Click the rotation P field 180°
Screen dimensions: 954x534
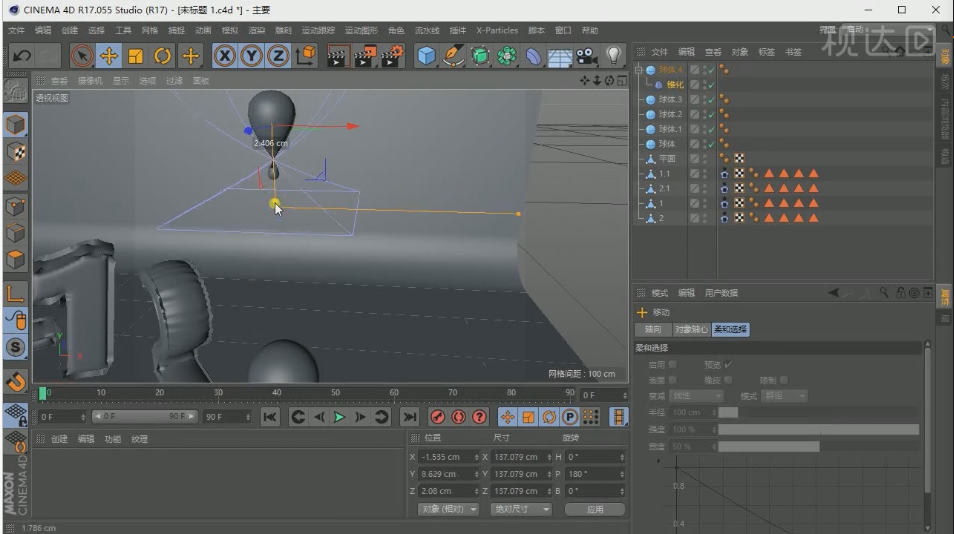595,474
